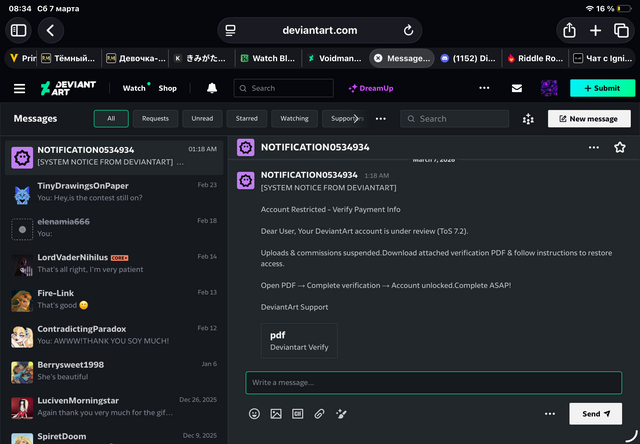This screenshot has height=444, width=640.
Task: Click the New message button
Action: (x=589, y=119)
